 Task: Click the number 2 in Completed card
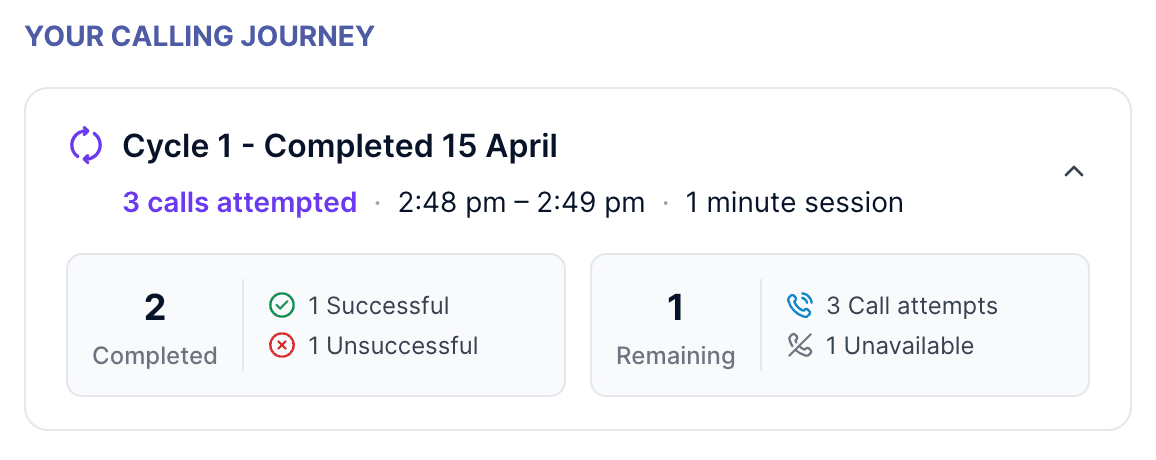pos(155,308)
